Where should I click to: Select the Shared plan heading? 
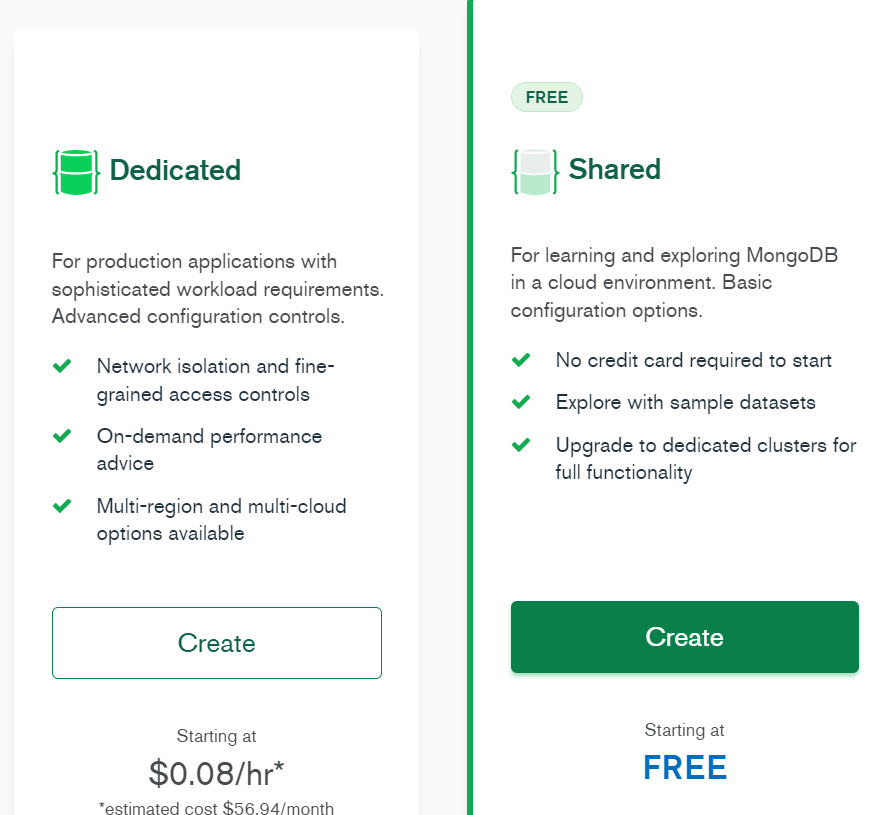pyautogui.click(x=614, y=169)
